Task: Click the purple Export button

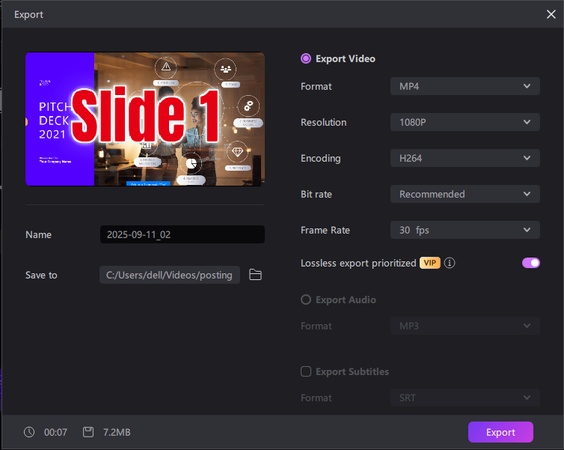Action: (500, 432)
